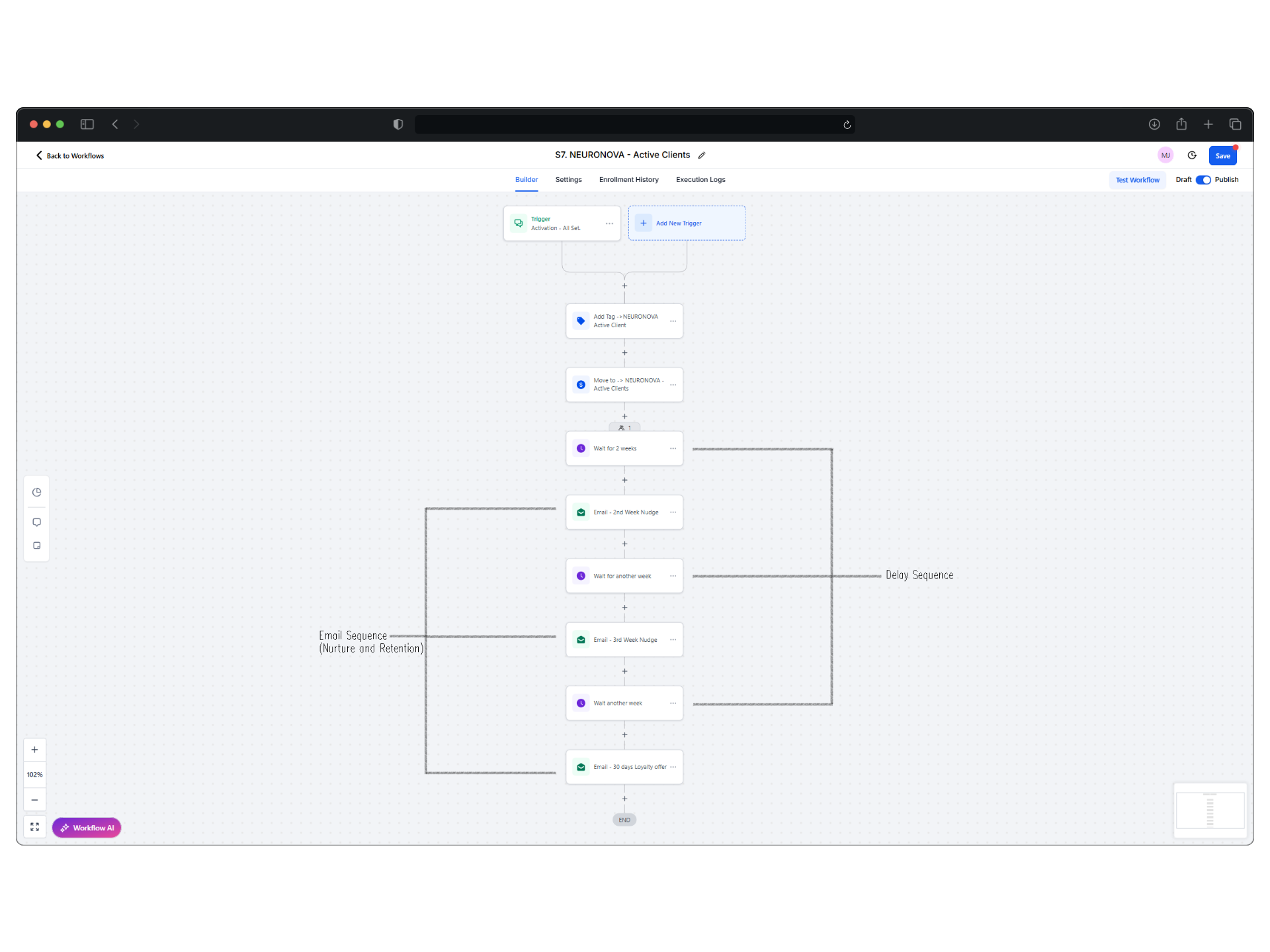The width and height of the screenshot is (1270, 952).
Task: Add step after Add Tag node
Action: (x=624, y=353)
